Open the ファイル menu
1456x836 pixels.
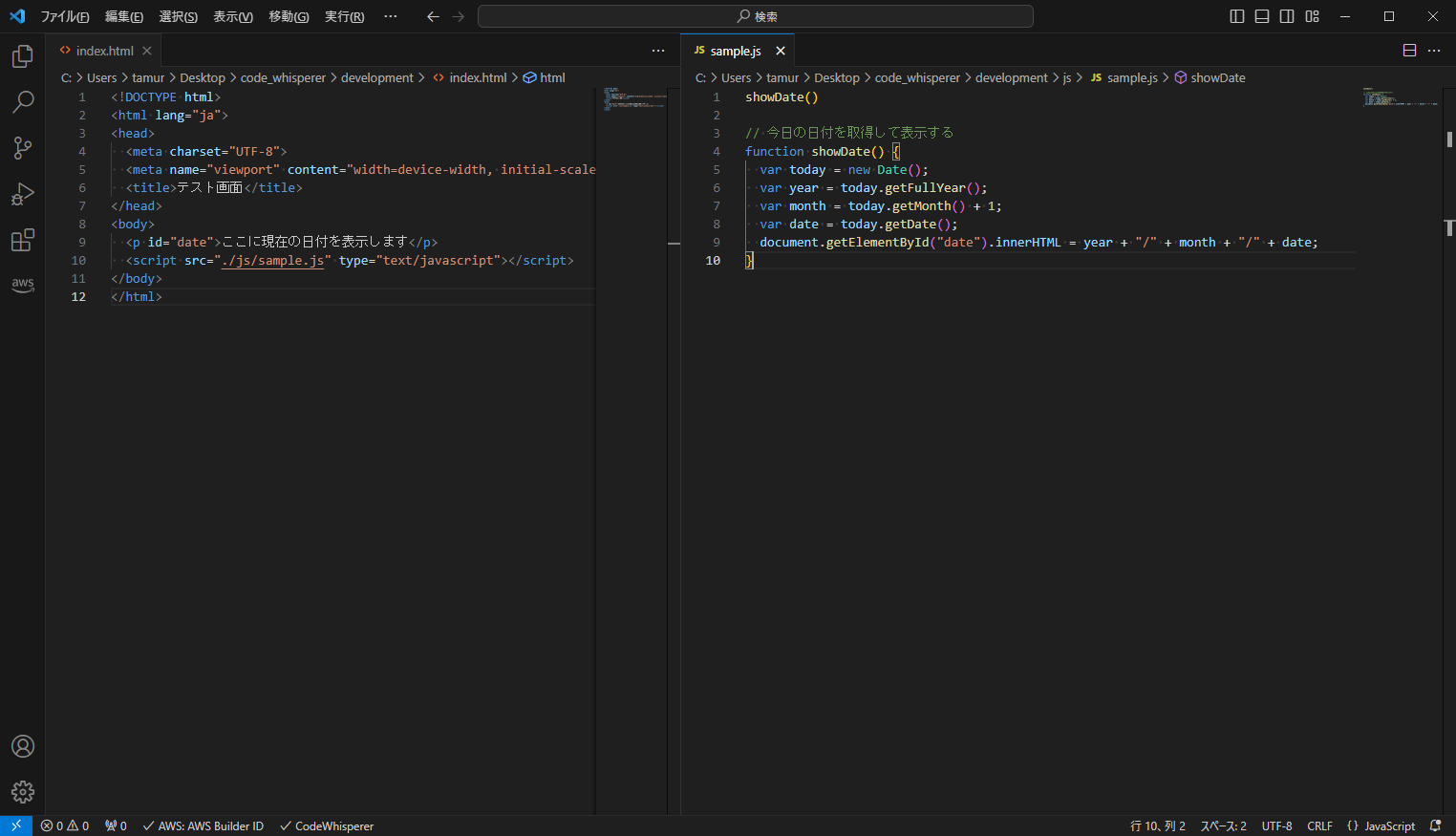pos(65,16)
